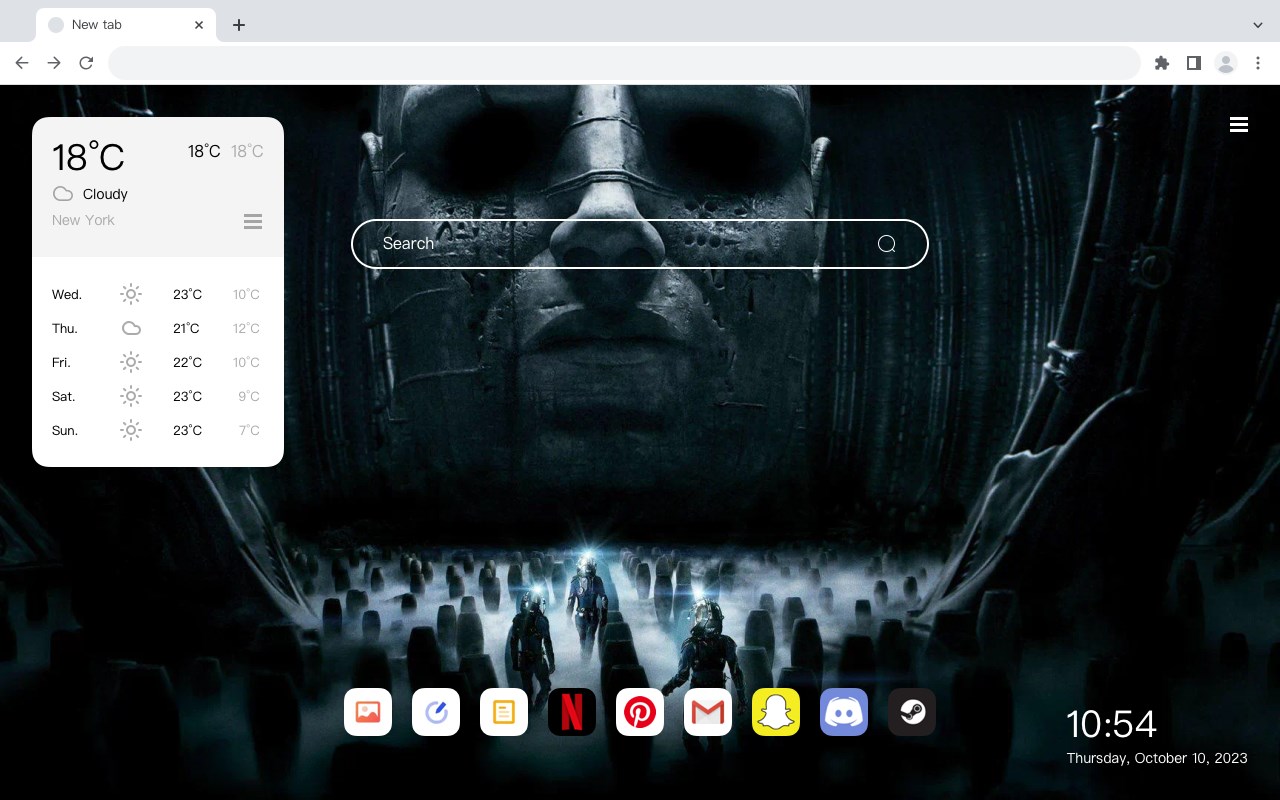
Task: Click Thursday's cloud forecast icon
Action: pos(131,328)
